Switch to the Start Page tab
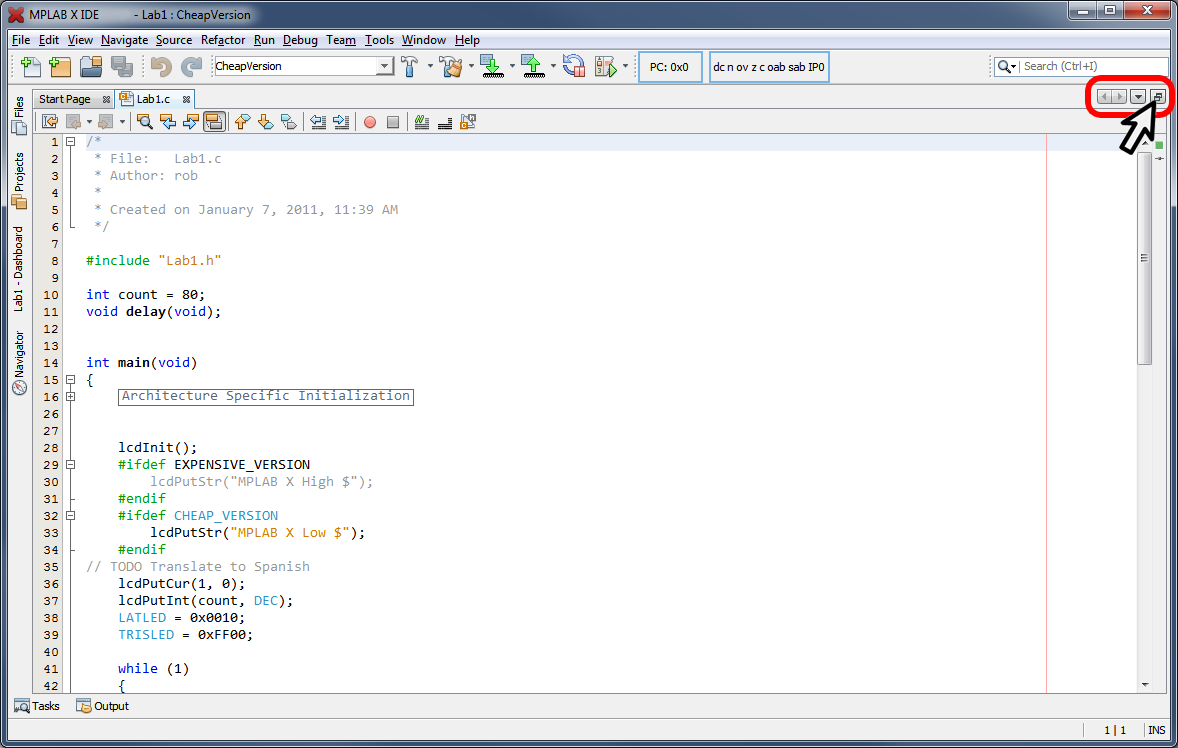 (64, 99)
